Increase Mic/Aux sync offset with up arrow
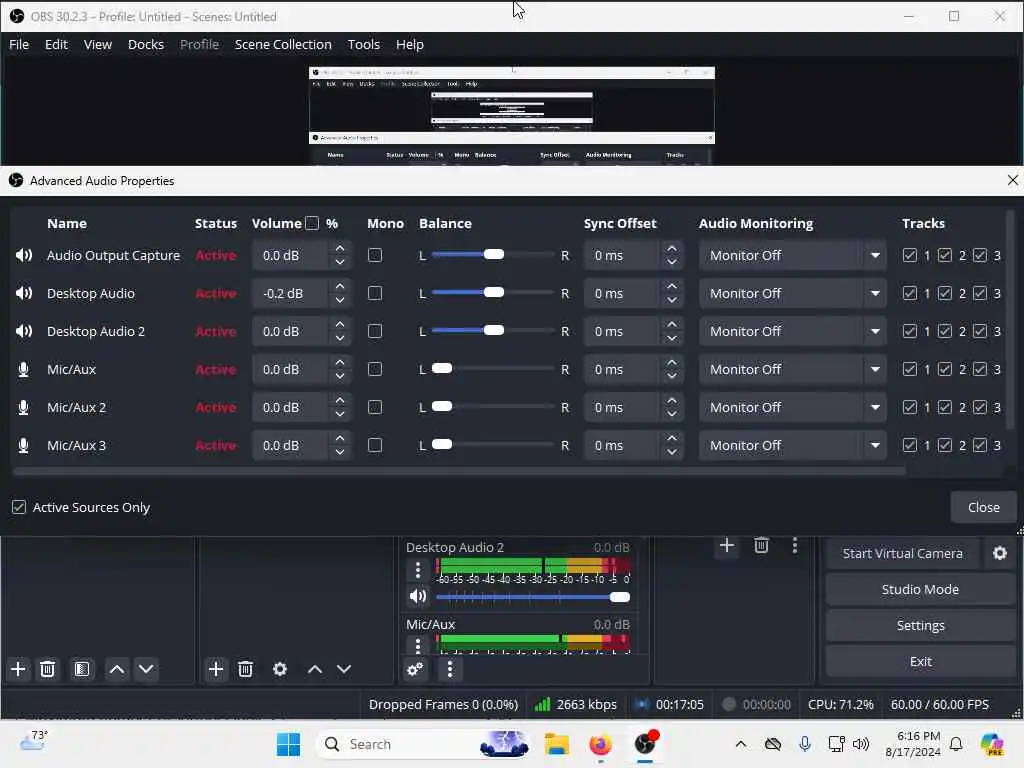This screenshot has width=1024, height=768. tap(672, 362)
